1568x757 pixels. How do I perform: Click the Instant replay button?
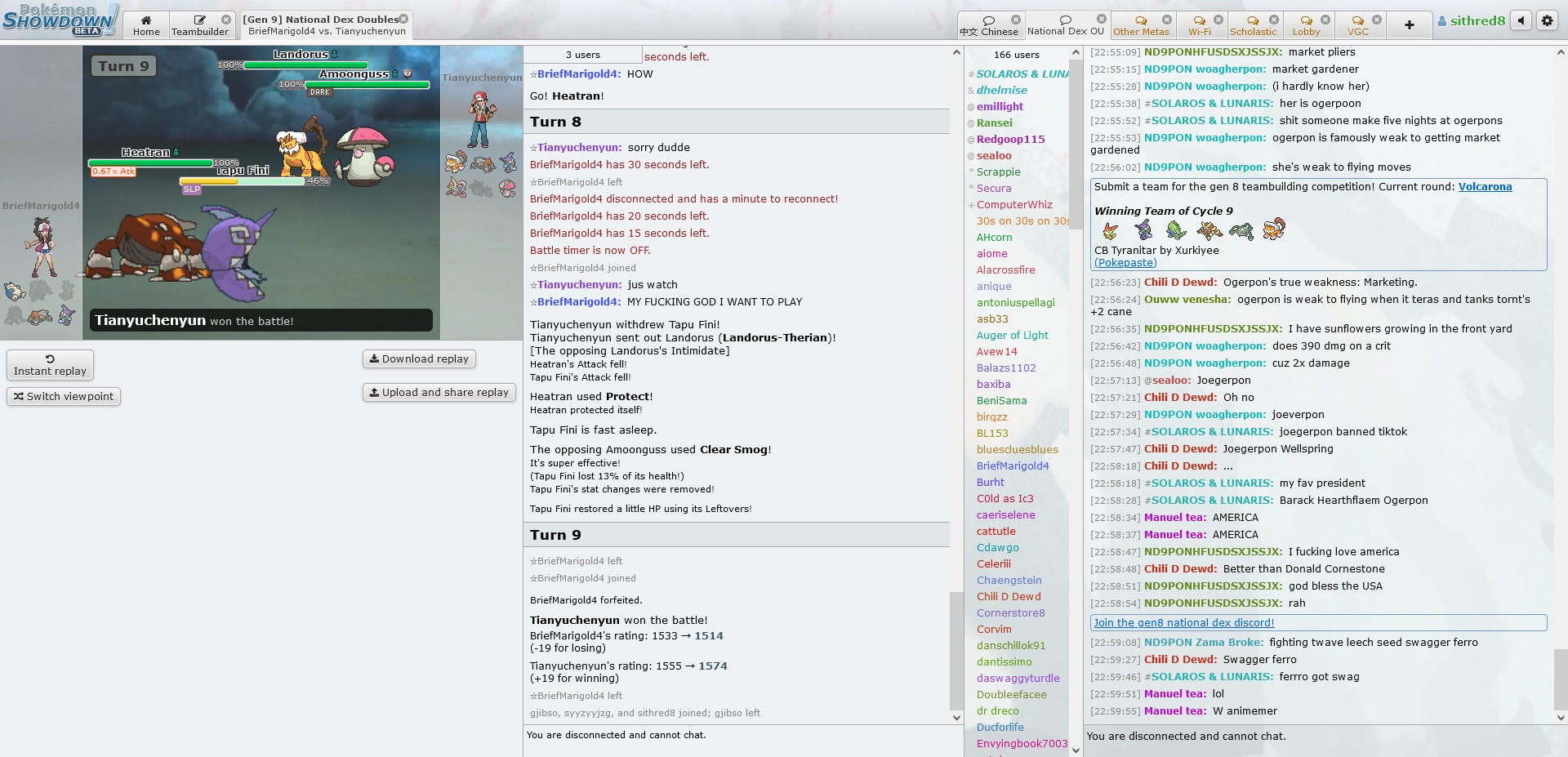coord(50,364)
